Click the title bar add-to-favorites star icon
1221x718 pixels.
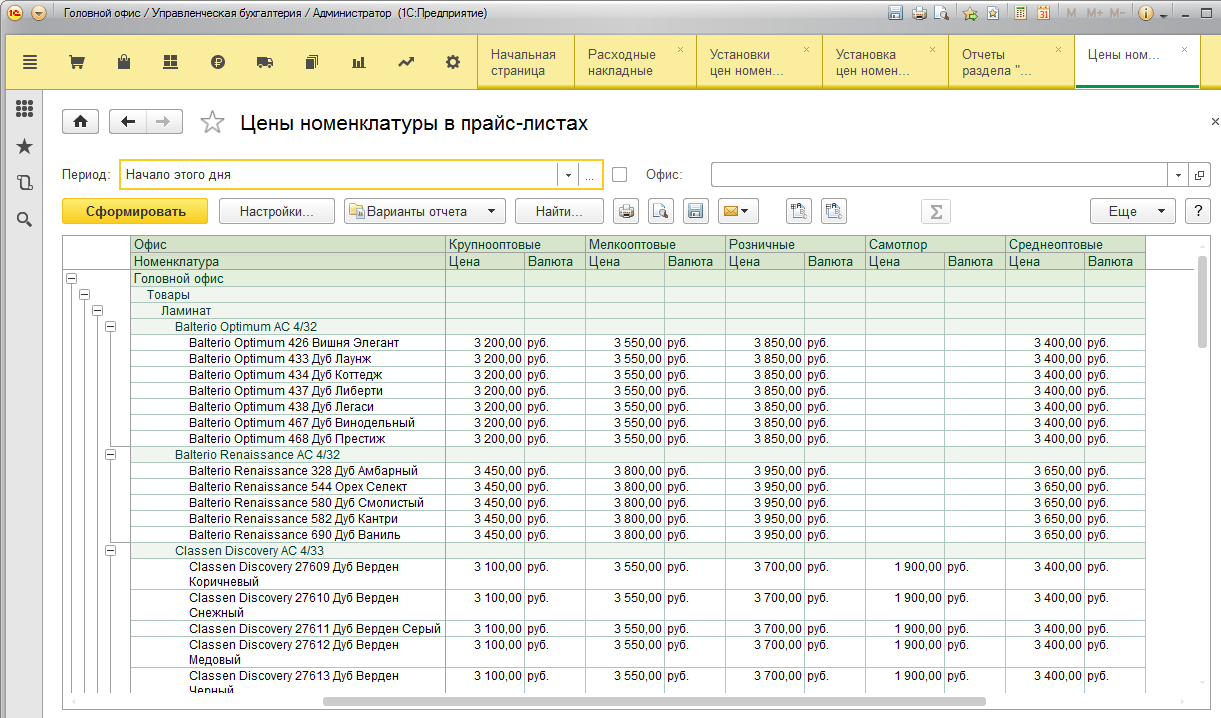969,14
